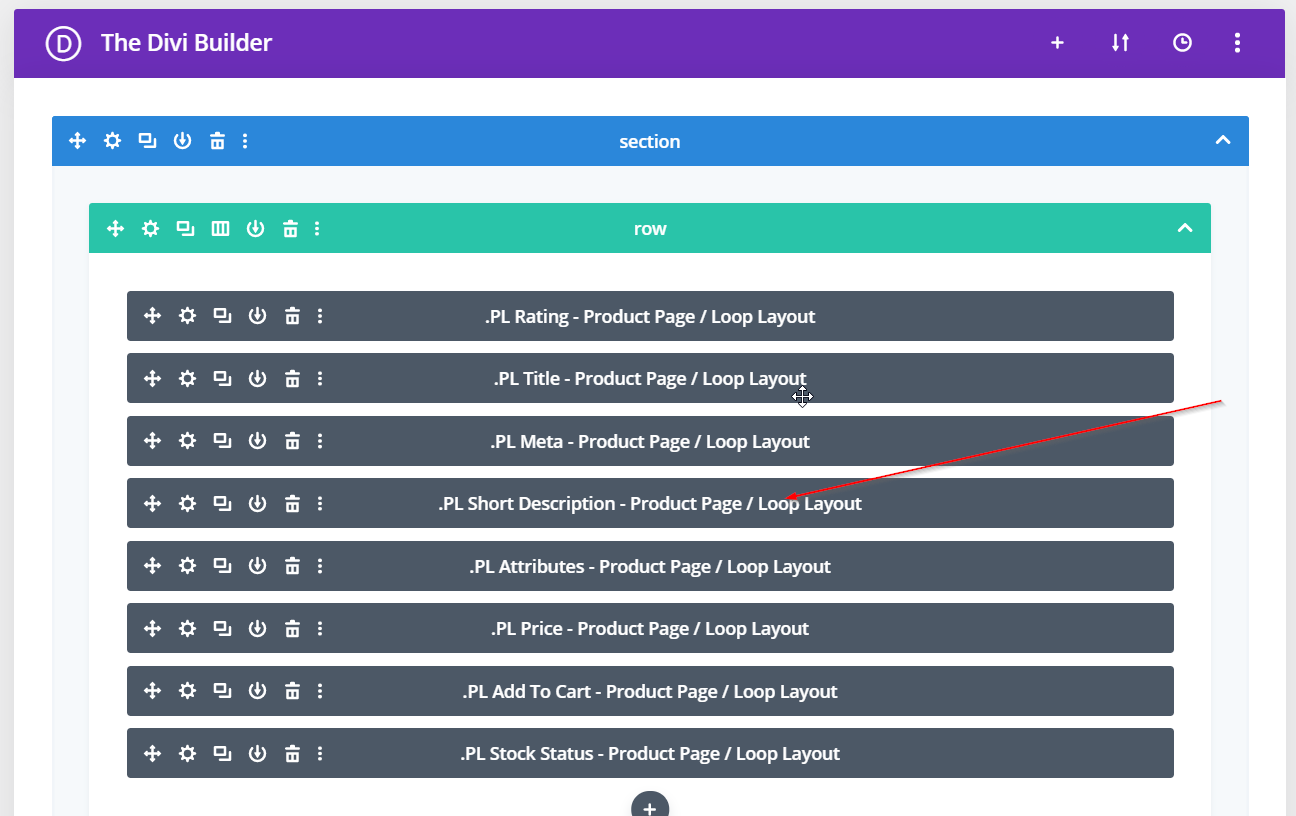
Task: Duplicate the section
Action: [x=147, y=141]
